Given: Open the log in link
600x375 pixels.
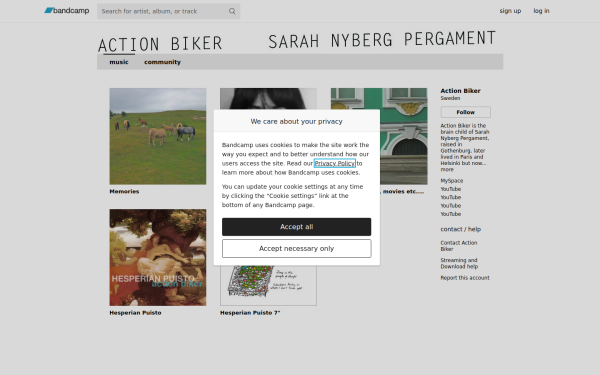Looking at the screenshot, I should [x=541, y=11].
